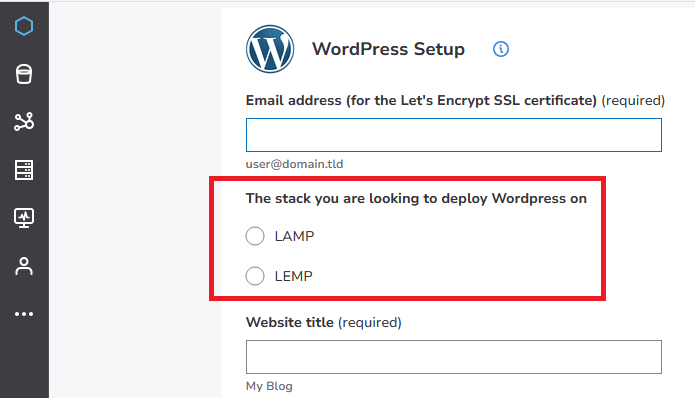
Task: Open the server rack icon in the sidebar
Action: [24, 170]
